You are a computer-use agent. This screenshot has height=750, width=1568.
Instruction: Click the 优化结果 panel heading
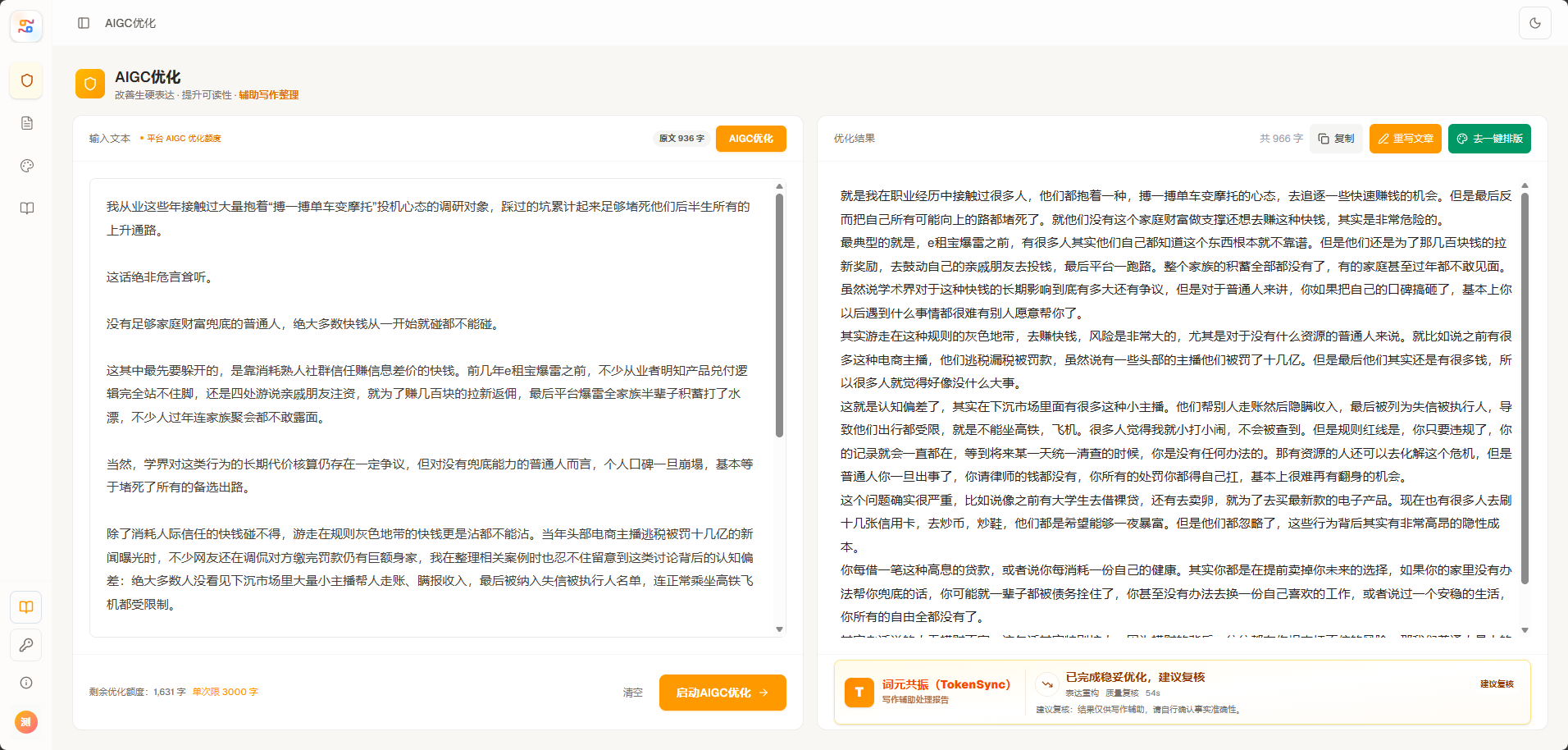click(x=855, y=139)
